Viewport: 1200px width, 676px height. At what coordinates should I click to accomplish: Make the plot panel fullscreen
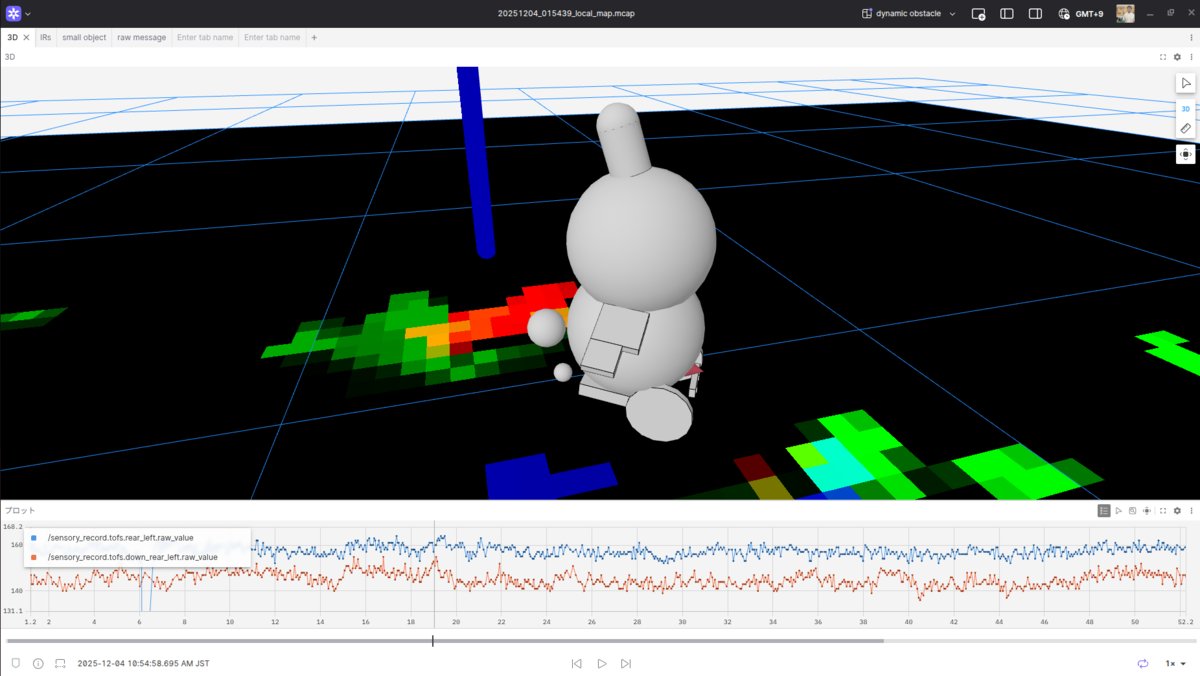click(x=1163, y=510)
